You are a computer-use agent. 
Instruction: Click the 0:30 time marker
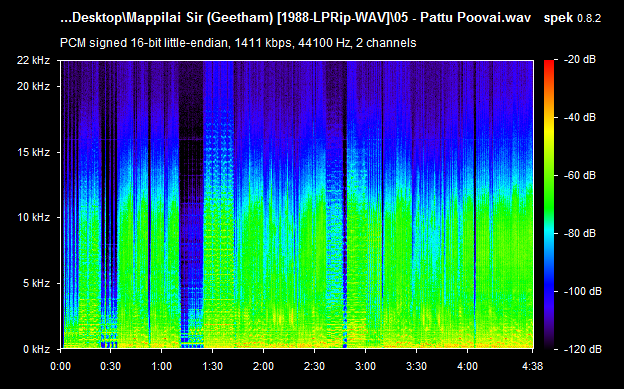click(111, 366)
